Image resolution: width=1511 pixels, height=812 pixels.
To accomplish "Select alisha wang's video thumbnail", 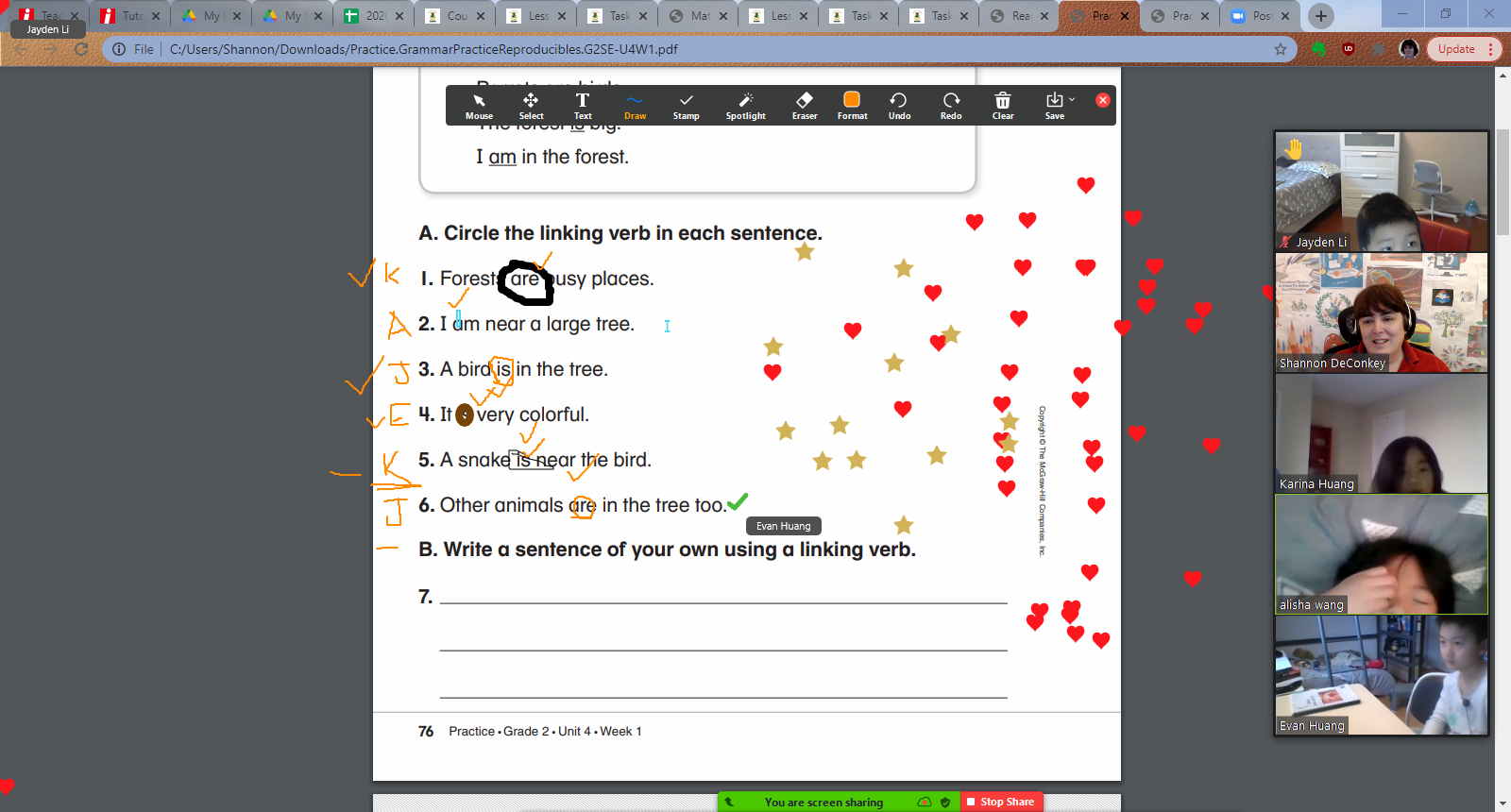I will click(1382, 554).
